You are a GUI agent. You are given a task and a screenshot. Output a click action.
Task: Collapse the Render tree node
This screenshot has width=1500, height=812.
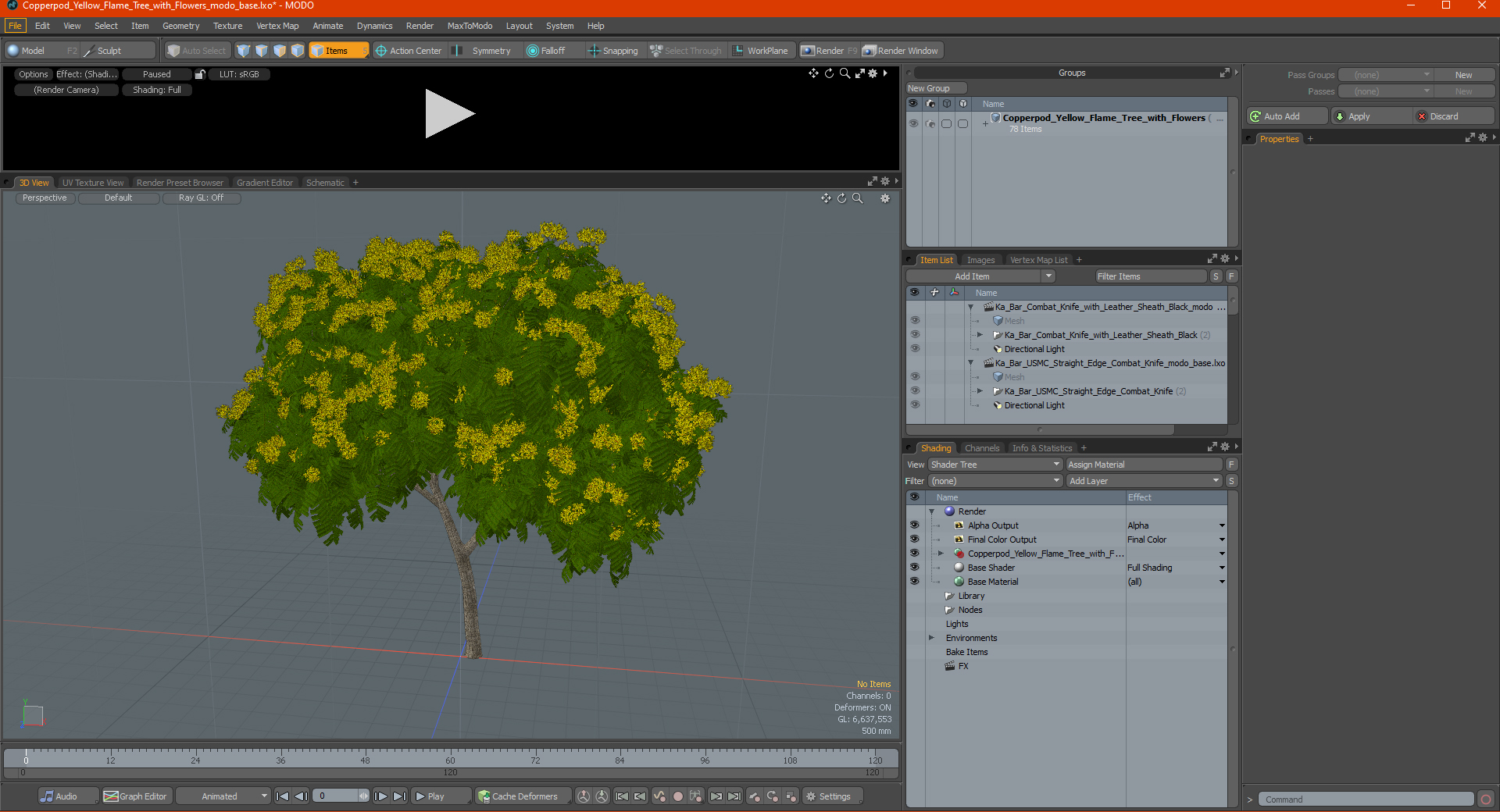click(931, 512)
